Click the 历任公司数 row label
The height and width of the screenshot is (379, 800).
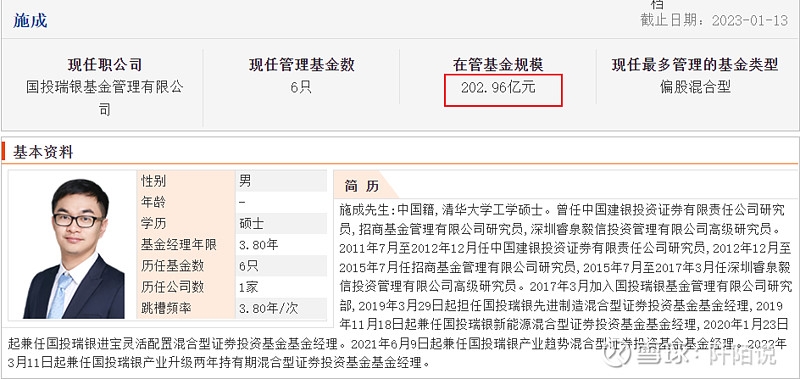coord(172,288)
